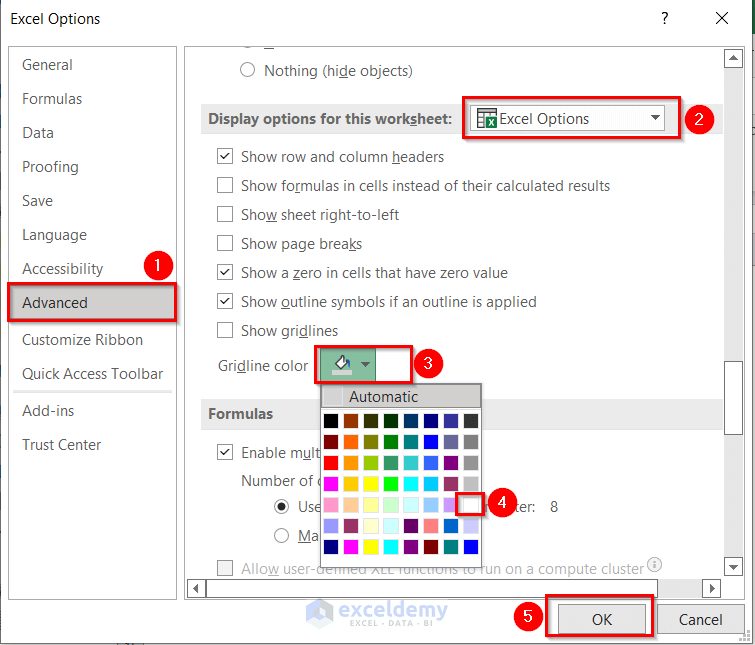Close the Excel Options dialog
Screen dimensions: 755x645
[x=722, y=18]
